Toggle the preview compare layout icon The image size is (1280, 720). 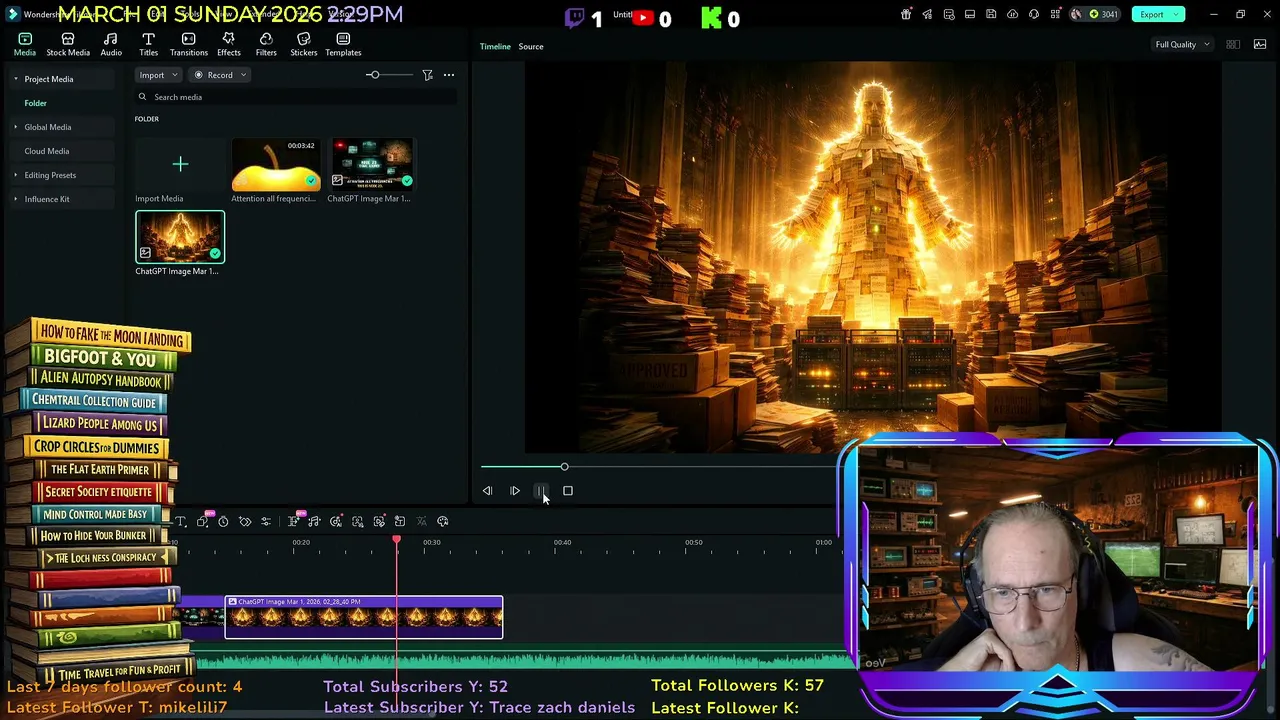[1233, 44]
